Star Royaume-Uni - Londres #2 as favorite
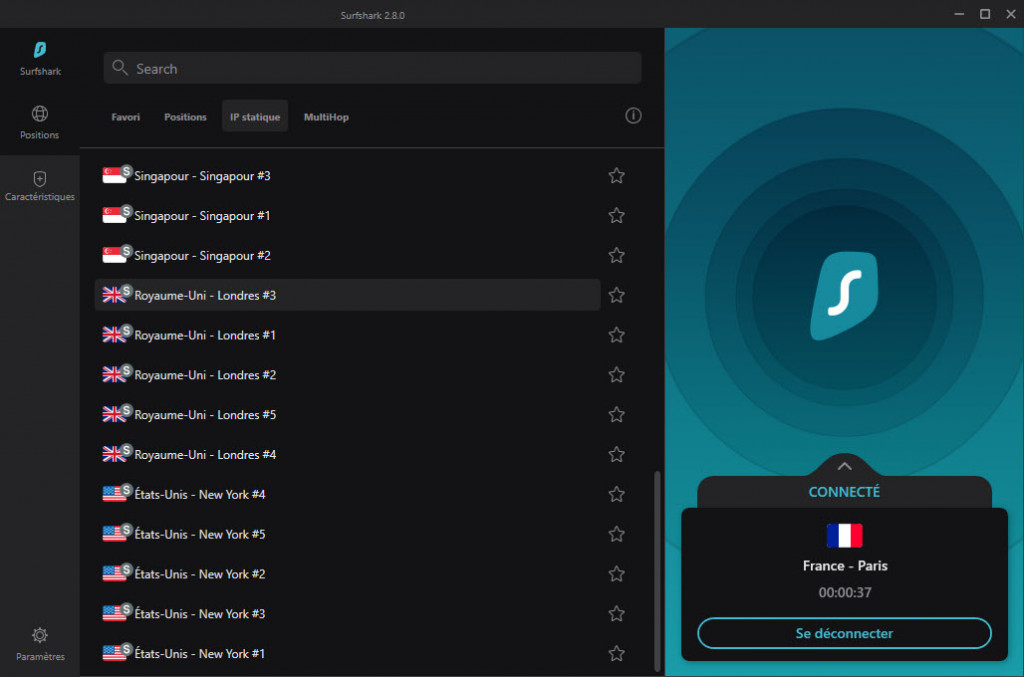Viewport: 1024px width, 677px height. pos(616,375)
